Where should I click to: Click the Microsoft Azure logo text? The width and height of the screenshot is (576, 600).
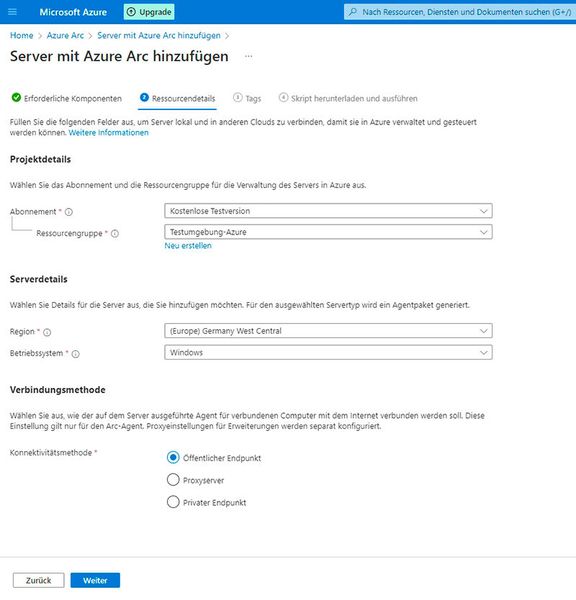tap(73, 12)
